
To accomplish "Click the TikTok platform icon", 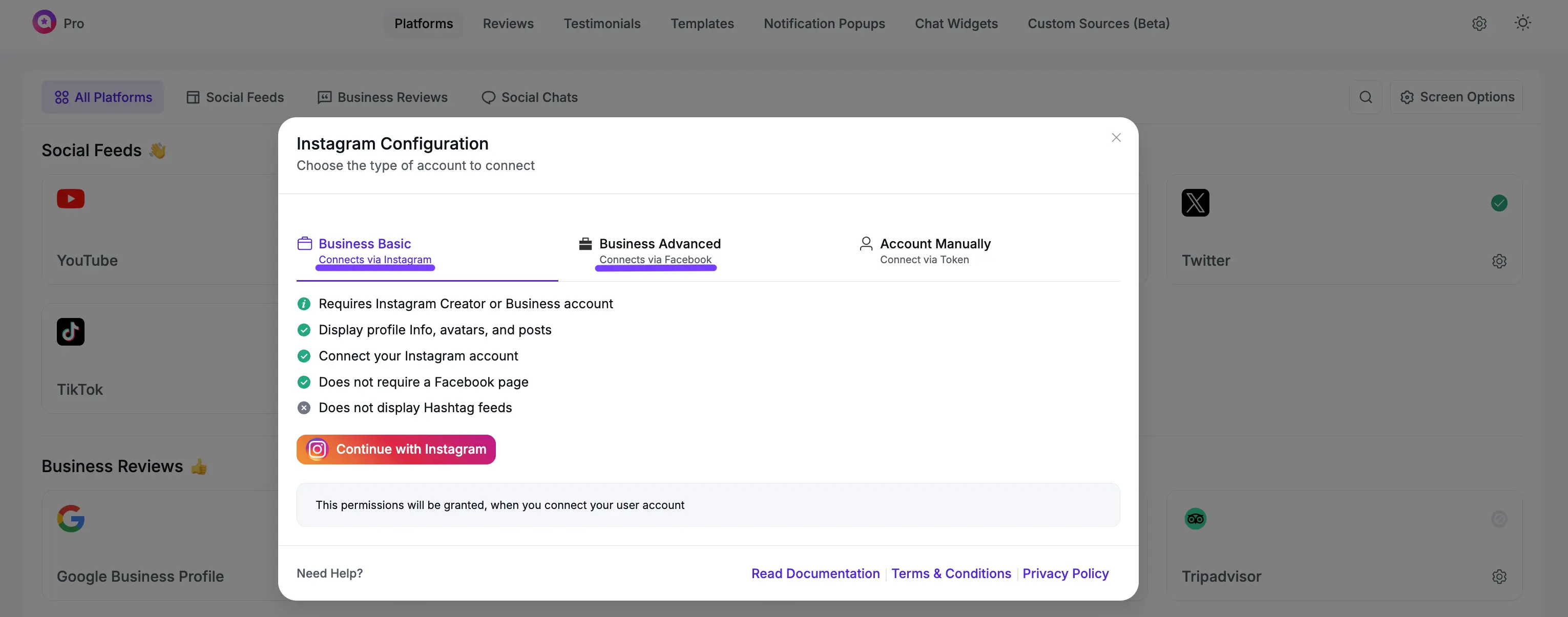I will pyautogui.click(x=71, y=332).
